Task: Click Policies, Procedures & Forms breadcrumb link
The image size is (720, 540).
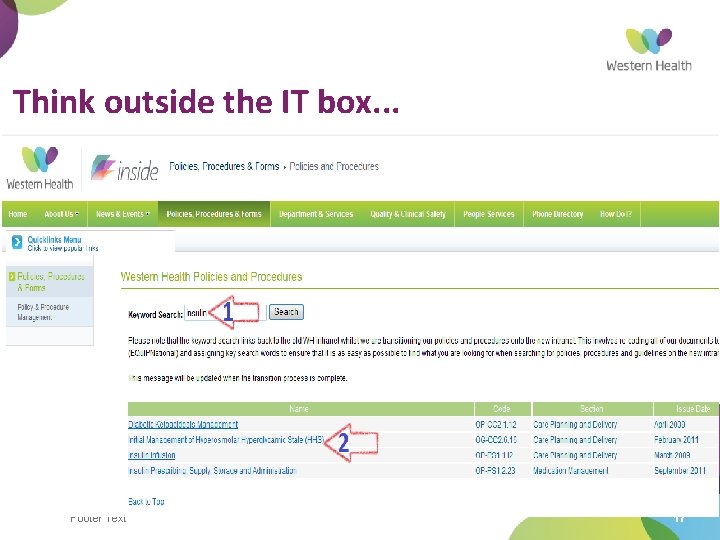Action: [224, 166]
